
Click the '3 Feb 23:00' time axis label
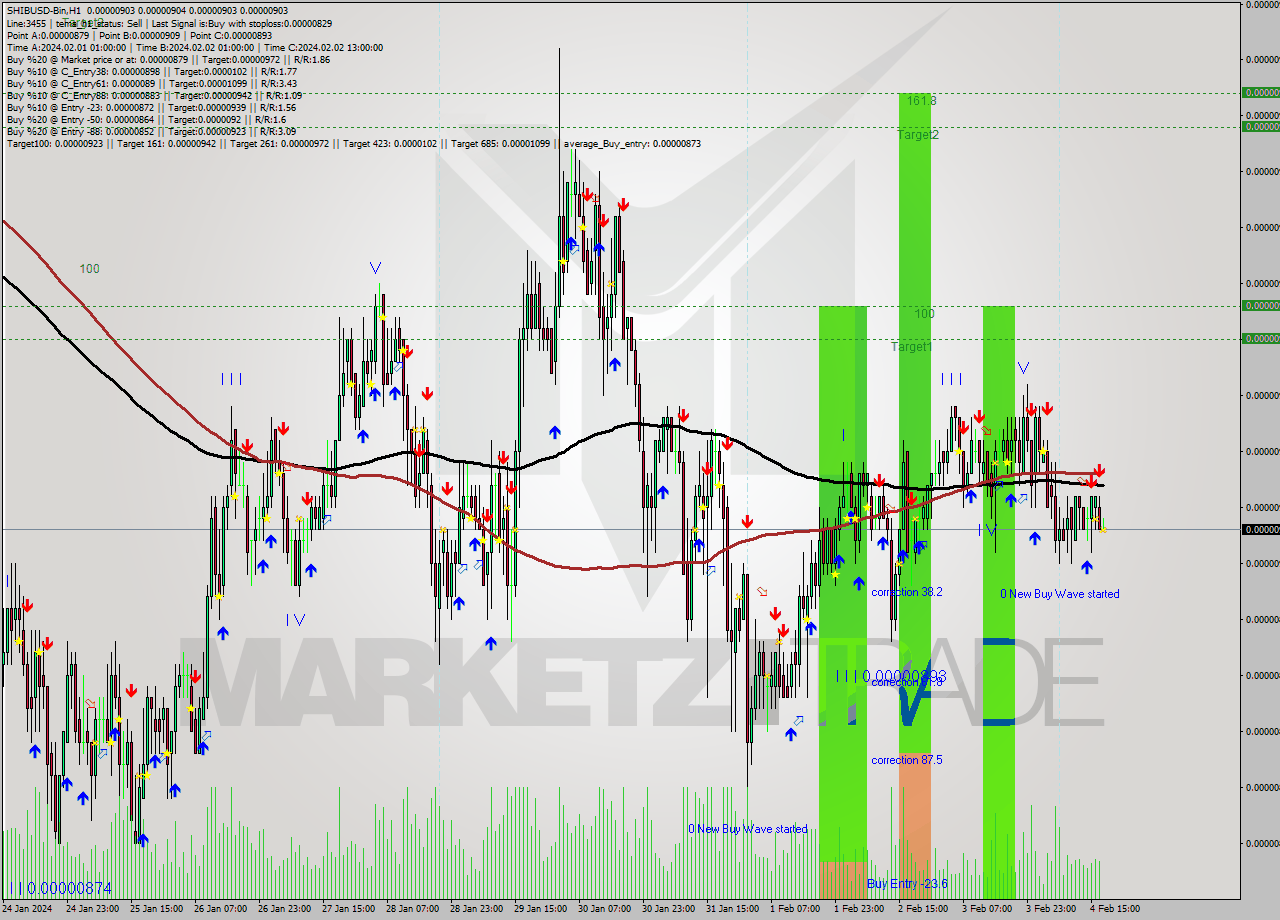tap(1050, 909)
